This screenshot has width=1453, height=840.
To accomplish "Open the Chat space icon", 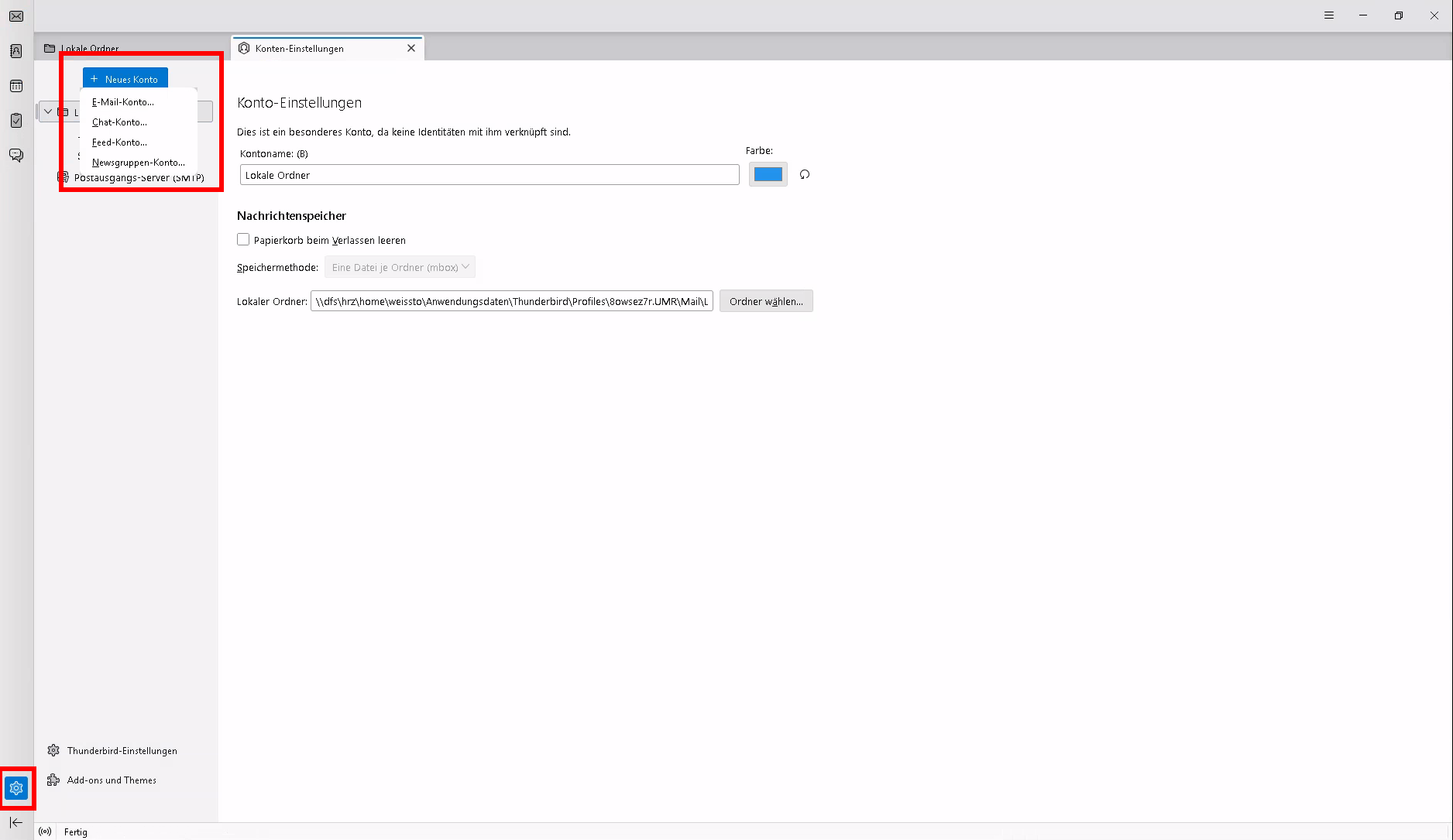I will pyautogui.click(x=16, y=156).
